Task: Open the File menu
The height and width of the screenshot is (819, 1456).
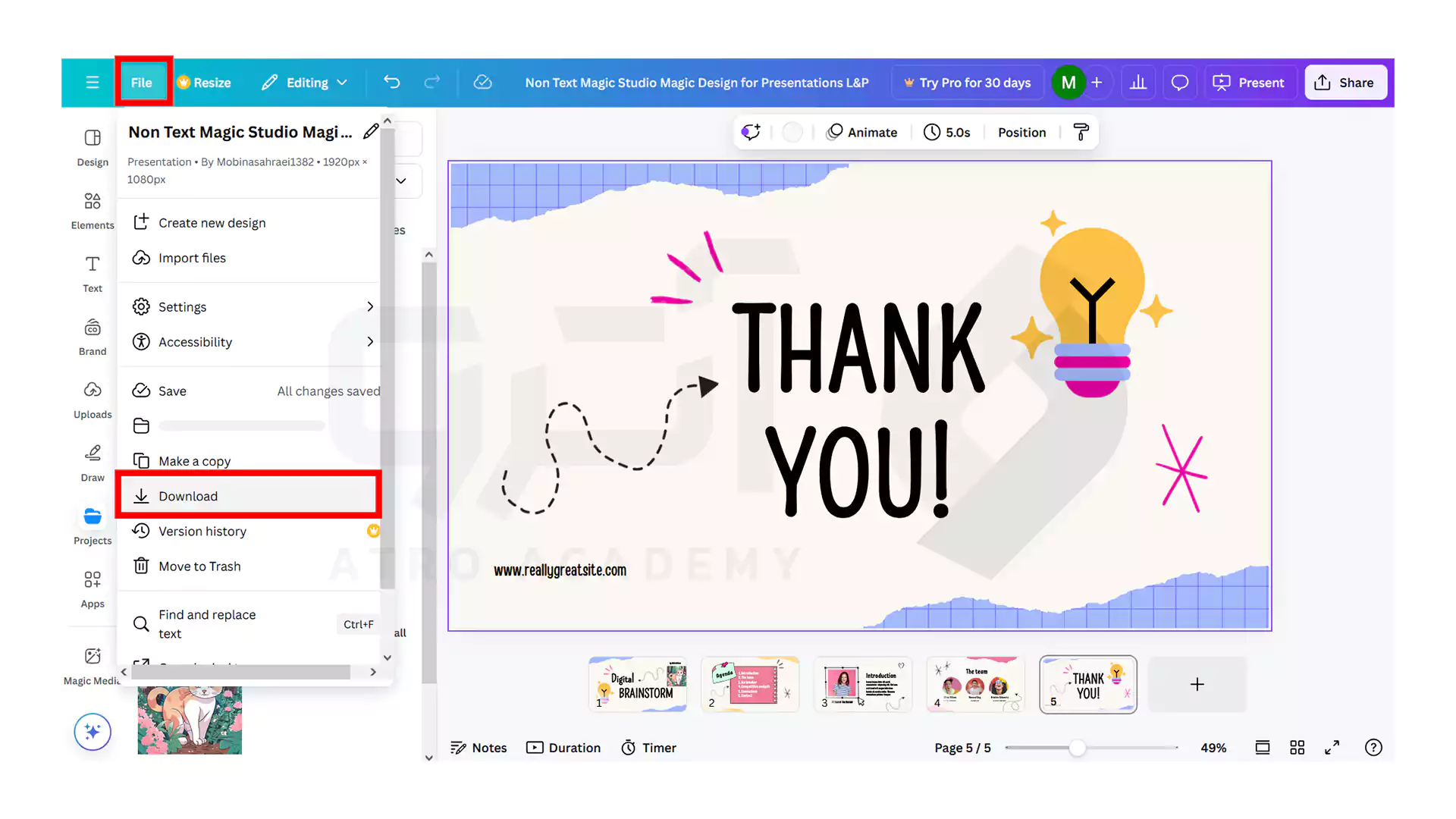Action: coord(143,82)
